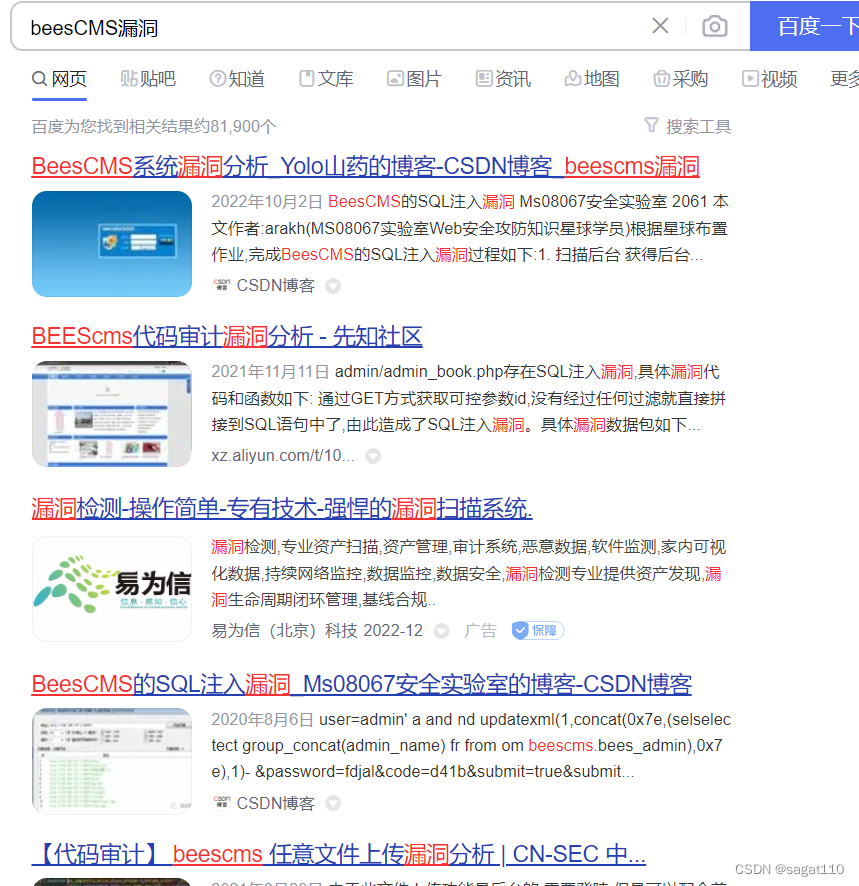
Task: Open 漏洞检测-操作简单 ad result link
Action: tap(282, 509)
